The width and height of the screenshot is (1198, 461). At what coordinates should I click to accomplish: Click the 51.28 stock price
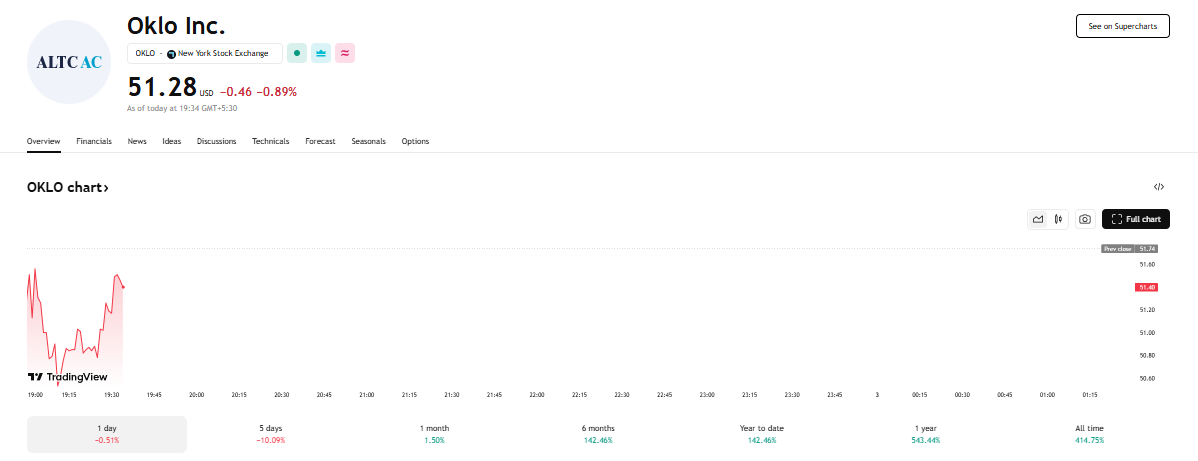pyautogui.click(x=162, y=86)
